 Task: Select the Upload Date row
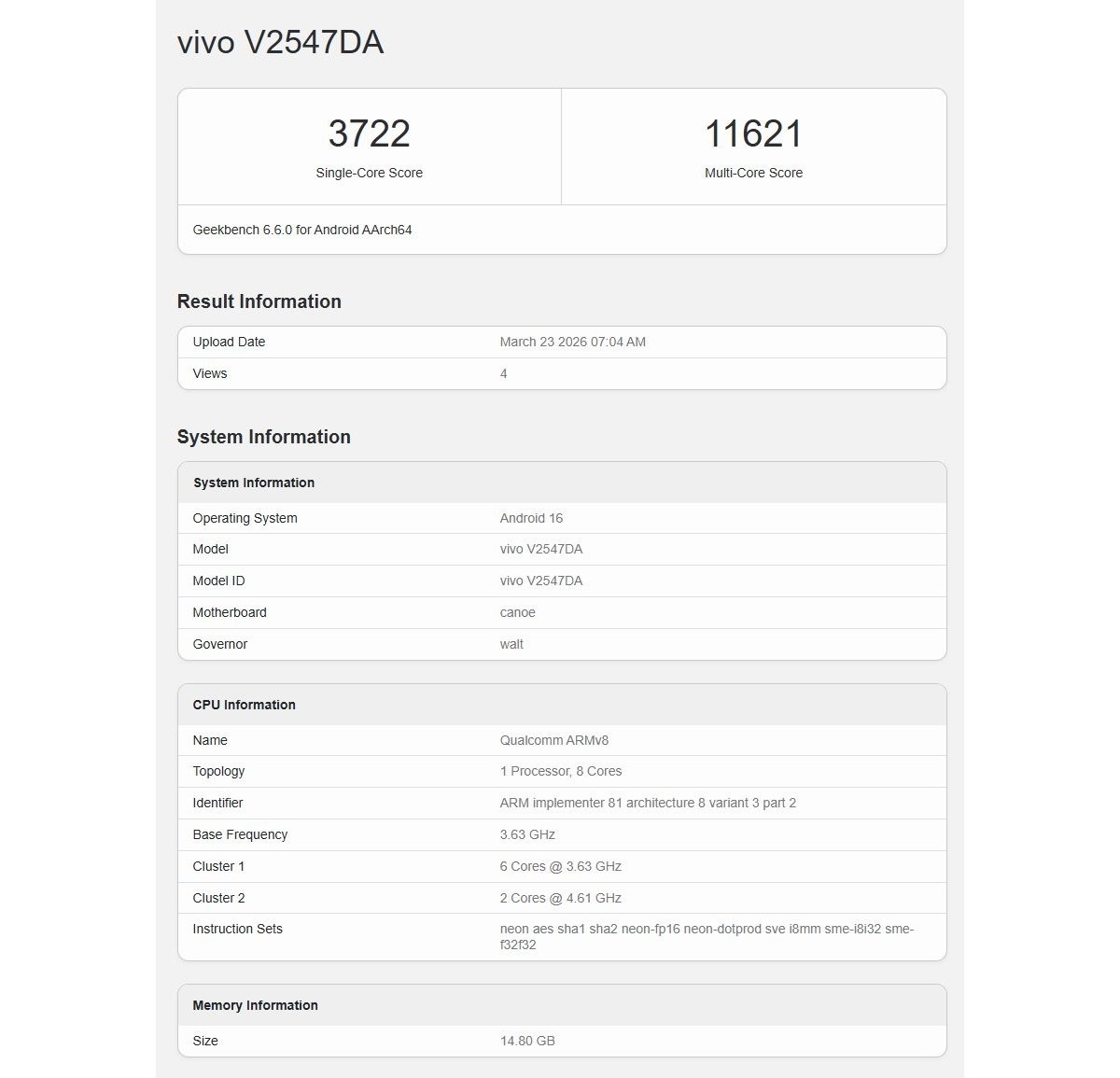pos(228,342)
